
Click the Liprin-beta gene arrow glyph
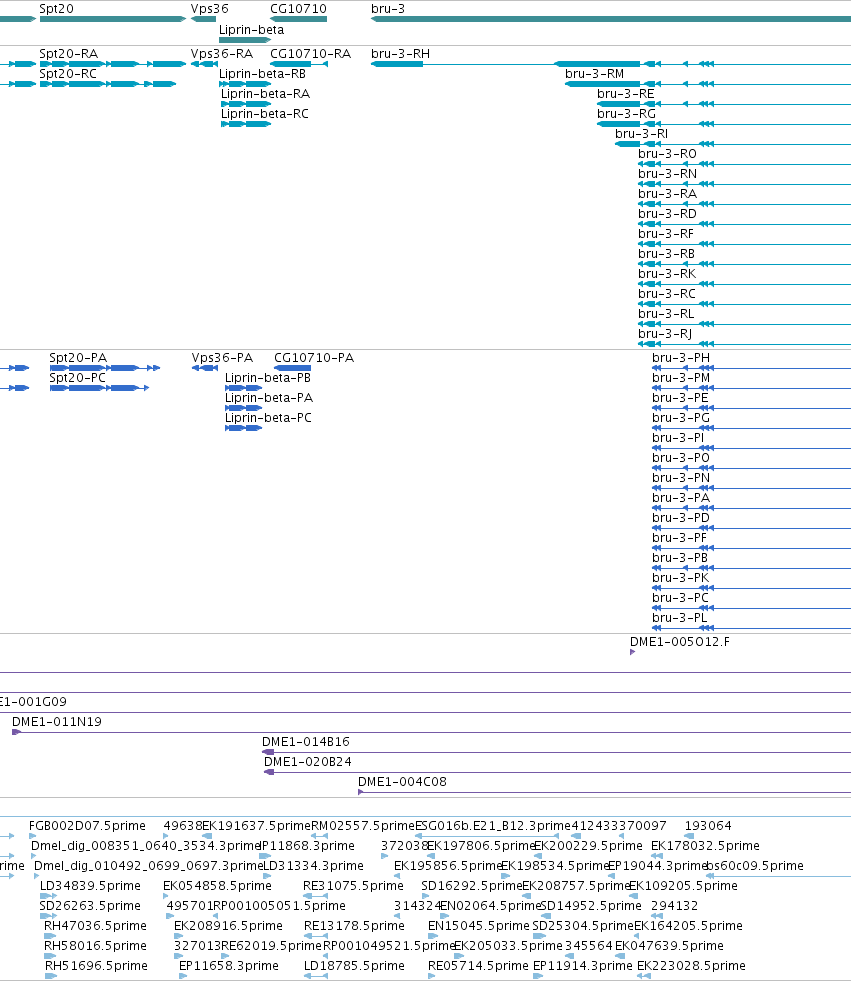[x=245, y=40]
